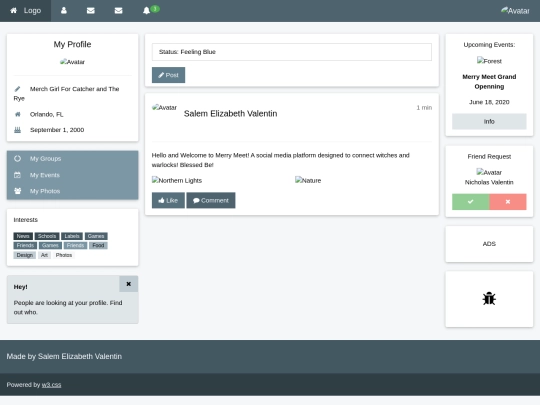This screenshot has height=405, width=540.
Task: Select the birthday cake icon beside September date
Action: click(x=18, y=130)
